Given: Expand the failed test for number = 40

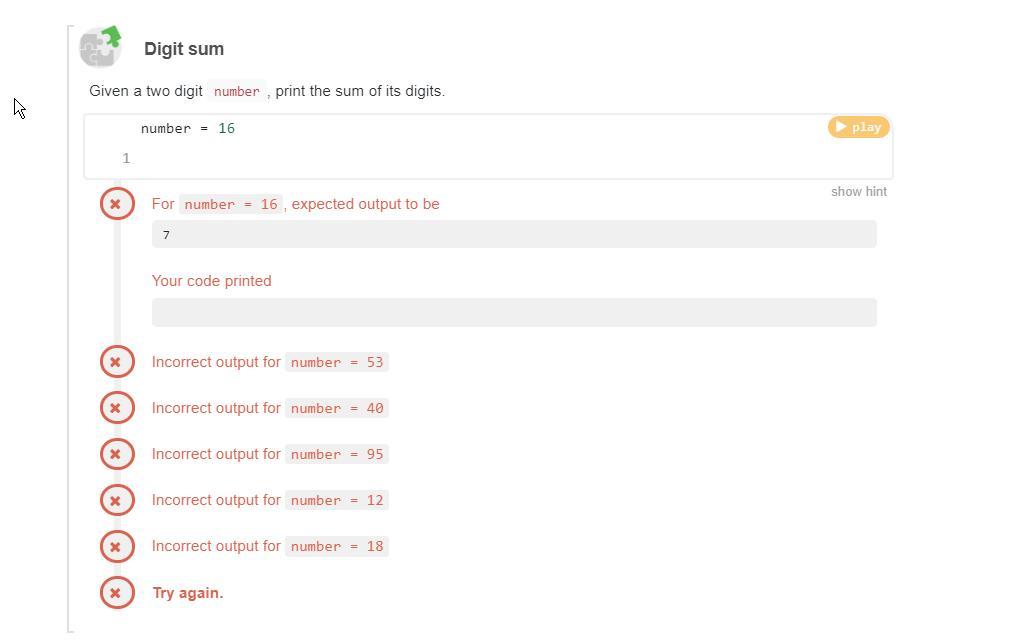Looking at the screenshot, I should pos(270,408).
